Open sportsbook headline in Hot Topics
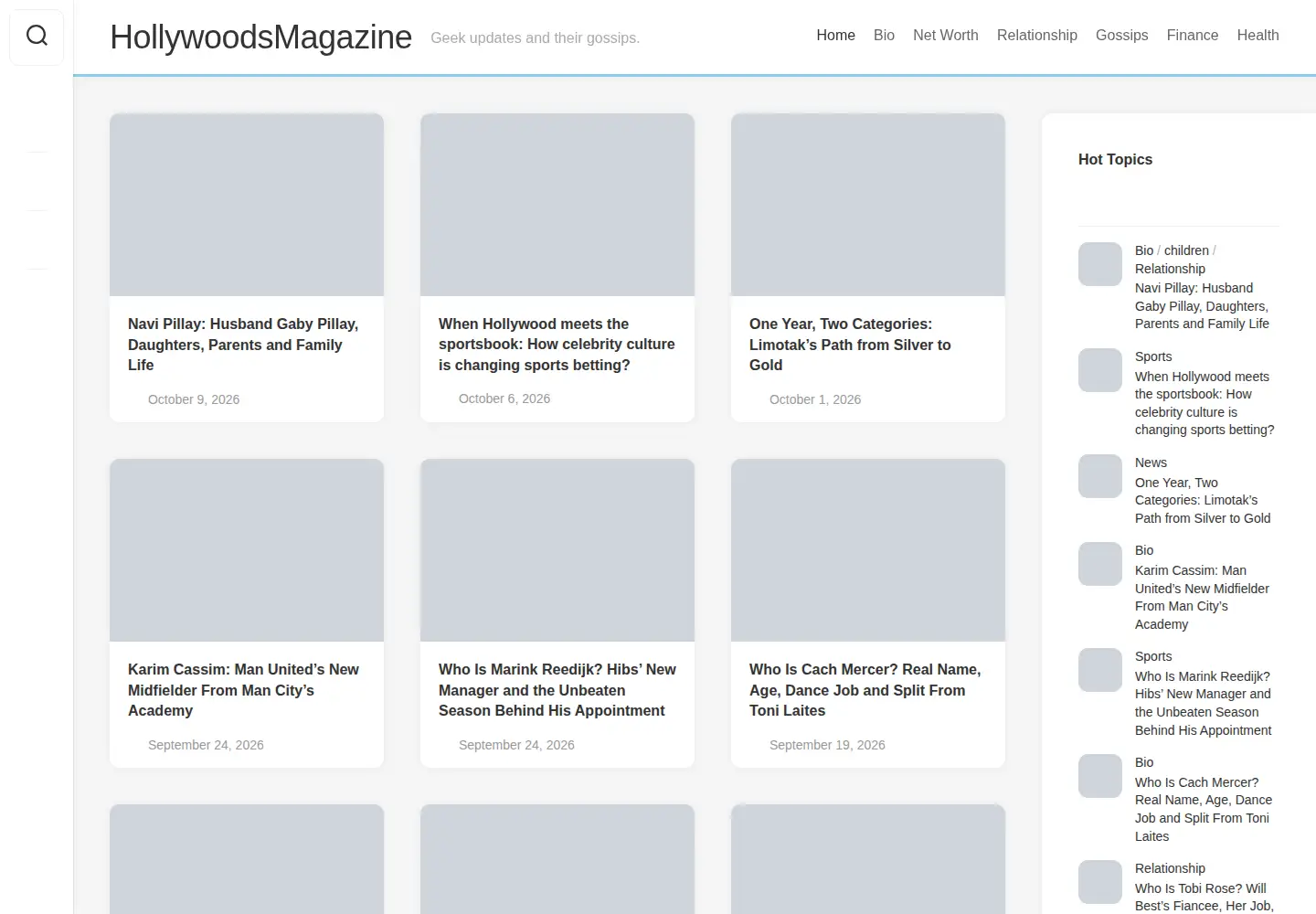The width and height of the screenshot is (1316, 914). pyautogui.click(x=1205, y=403)
